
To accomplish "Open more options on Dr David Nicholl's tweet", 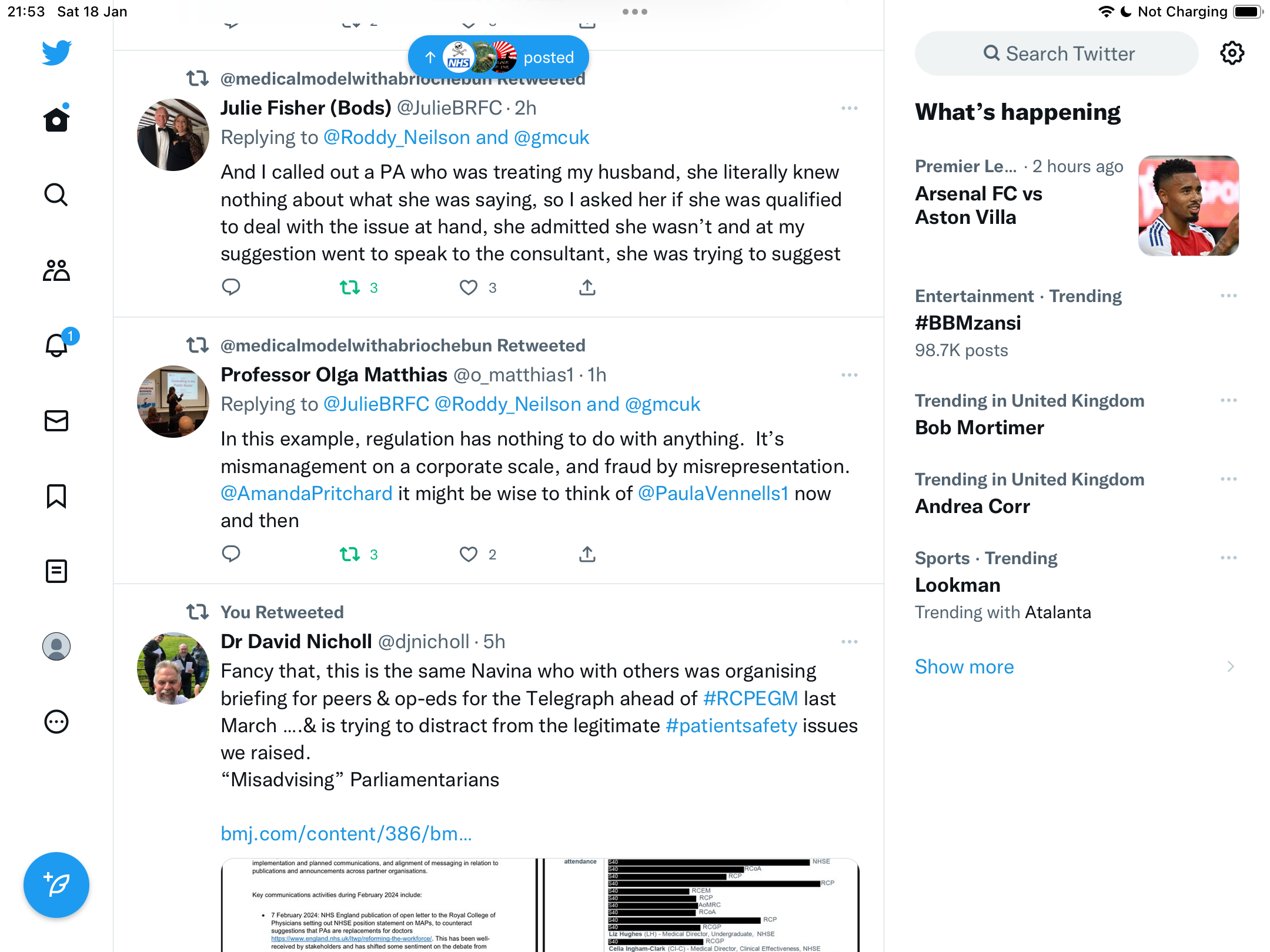I will 850,642.
